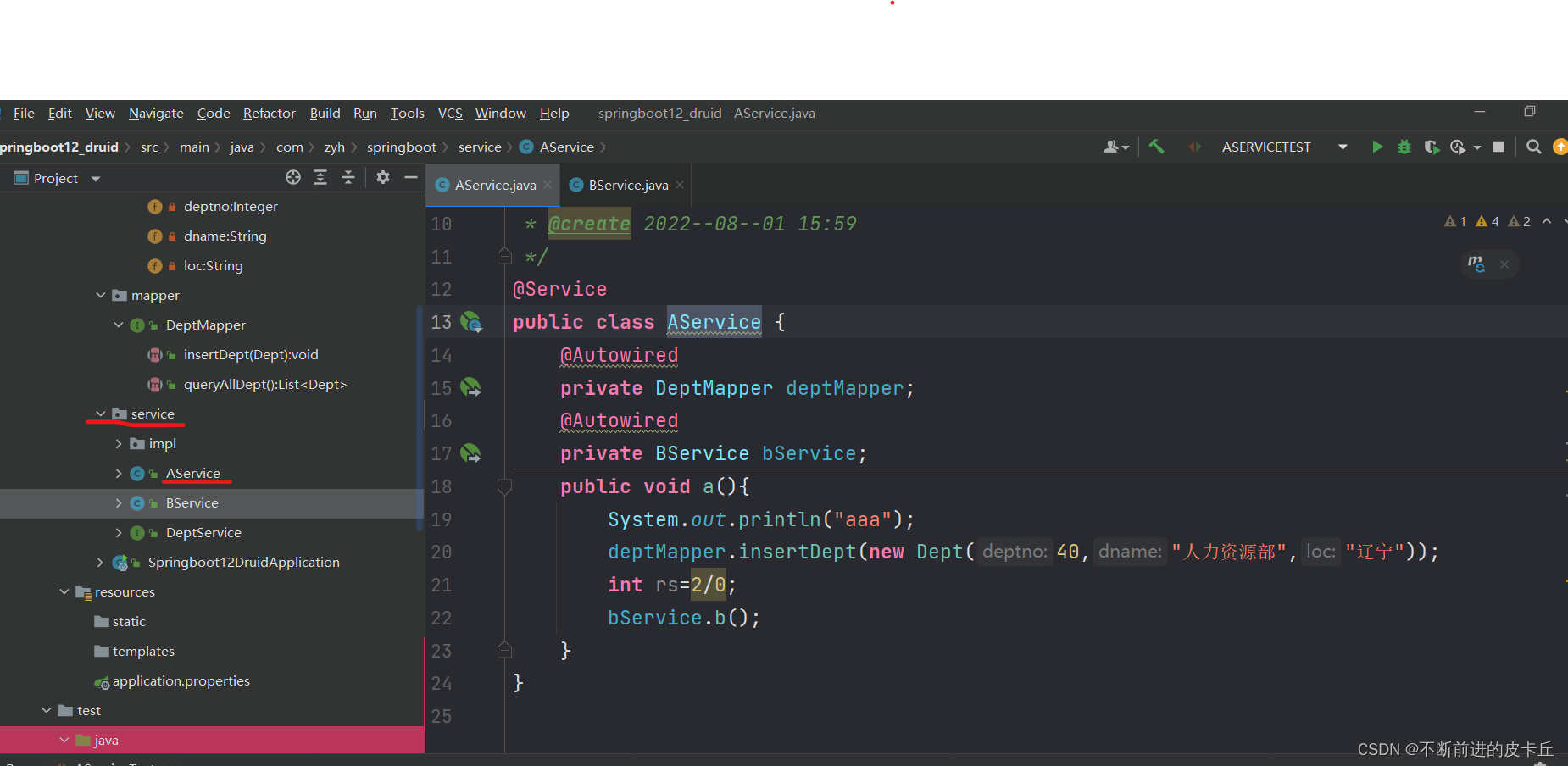This screenshot has height=766, width=1568.
Task: Click the Spring bean gutter icon on line 13
Action: (470, 322)
